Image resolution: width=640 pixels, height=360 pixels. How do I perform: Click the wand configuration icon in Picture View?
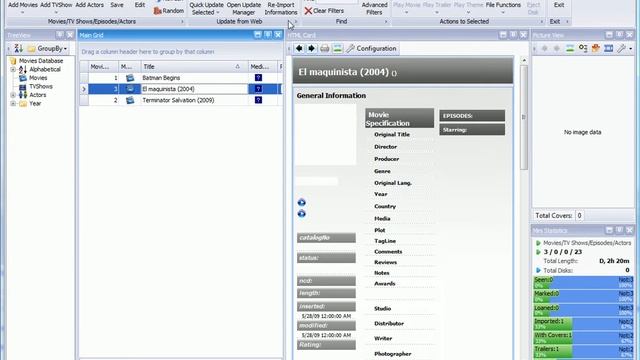(621, 49)
